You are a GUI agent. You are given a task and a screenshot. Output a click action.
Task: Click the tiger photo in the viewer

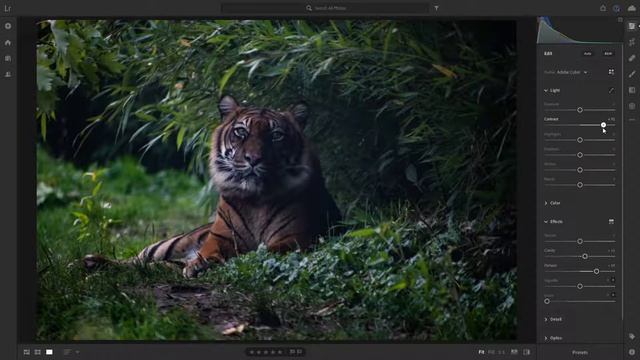[x=277, y=180]
